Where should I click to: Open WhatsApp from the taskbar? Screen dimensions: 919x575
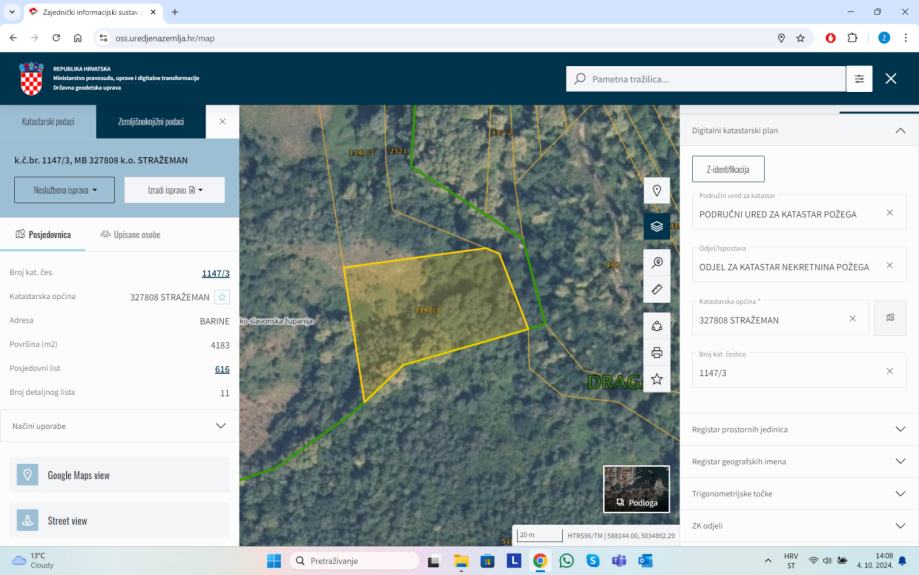tap(566, 561)
